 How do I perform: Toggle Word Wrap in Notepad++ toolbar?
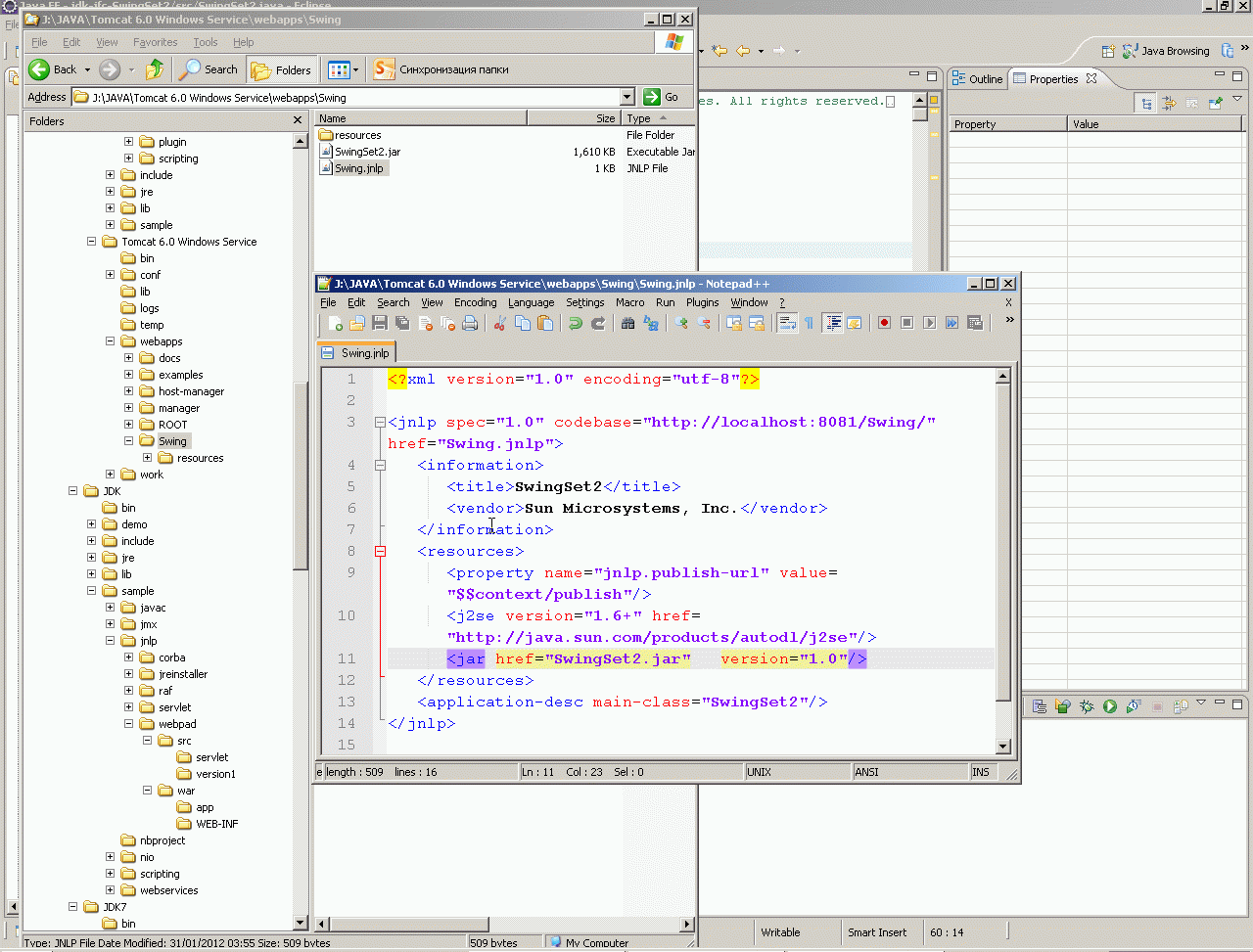[787, 323]
